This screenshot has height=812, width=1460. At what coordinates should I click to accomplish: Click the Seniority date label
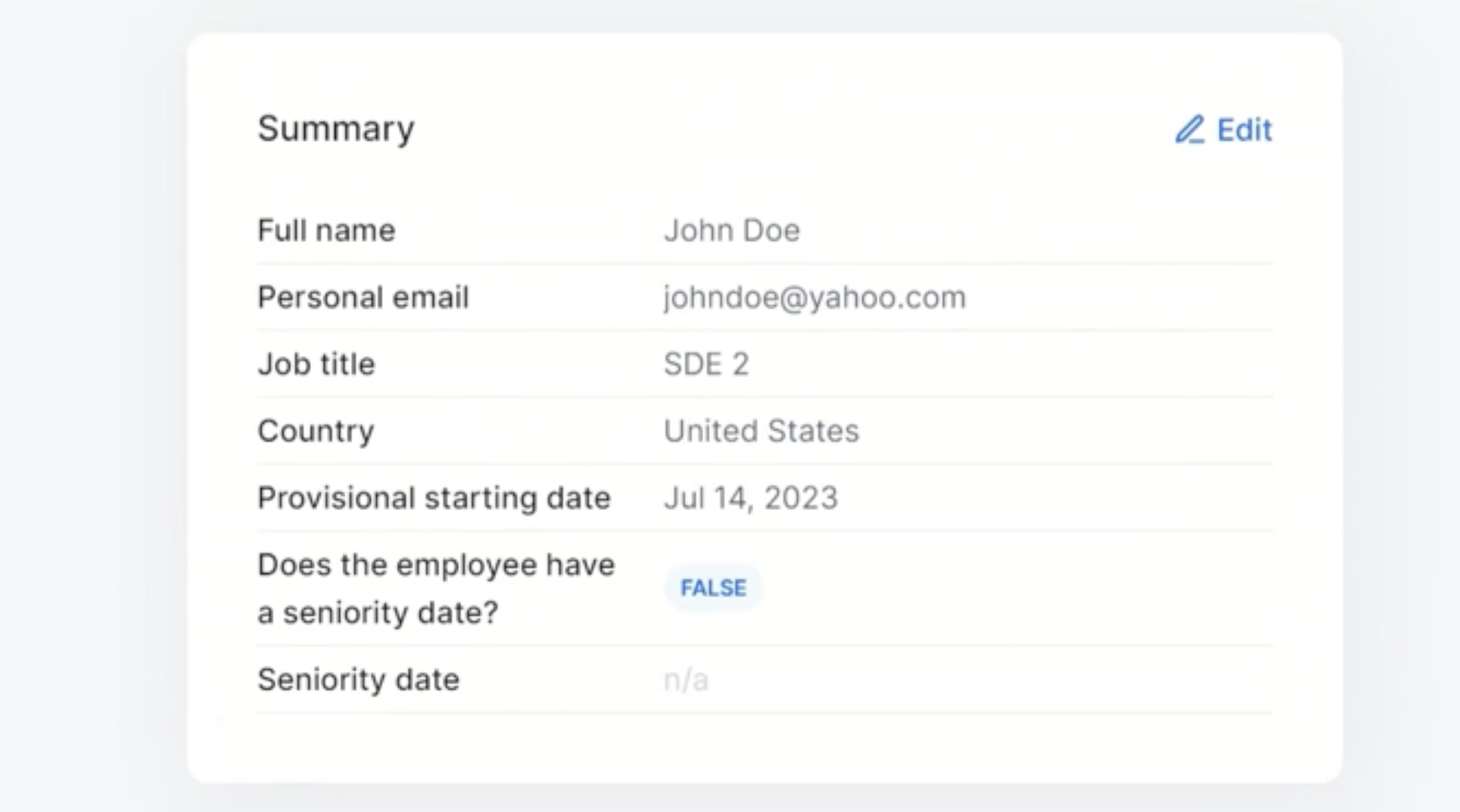(359, 680)
